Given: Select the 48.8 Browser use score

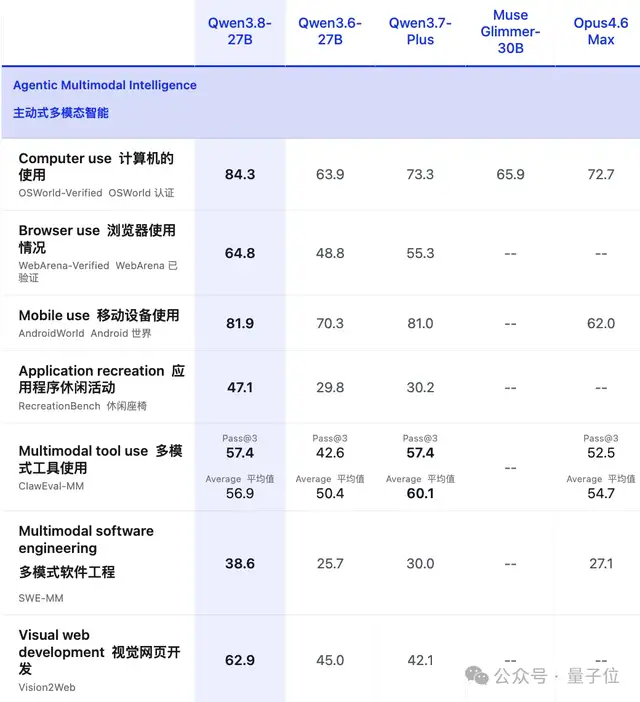Looking at the screenshot, I should (330, 253).
